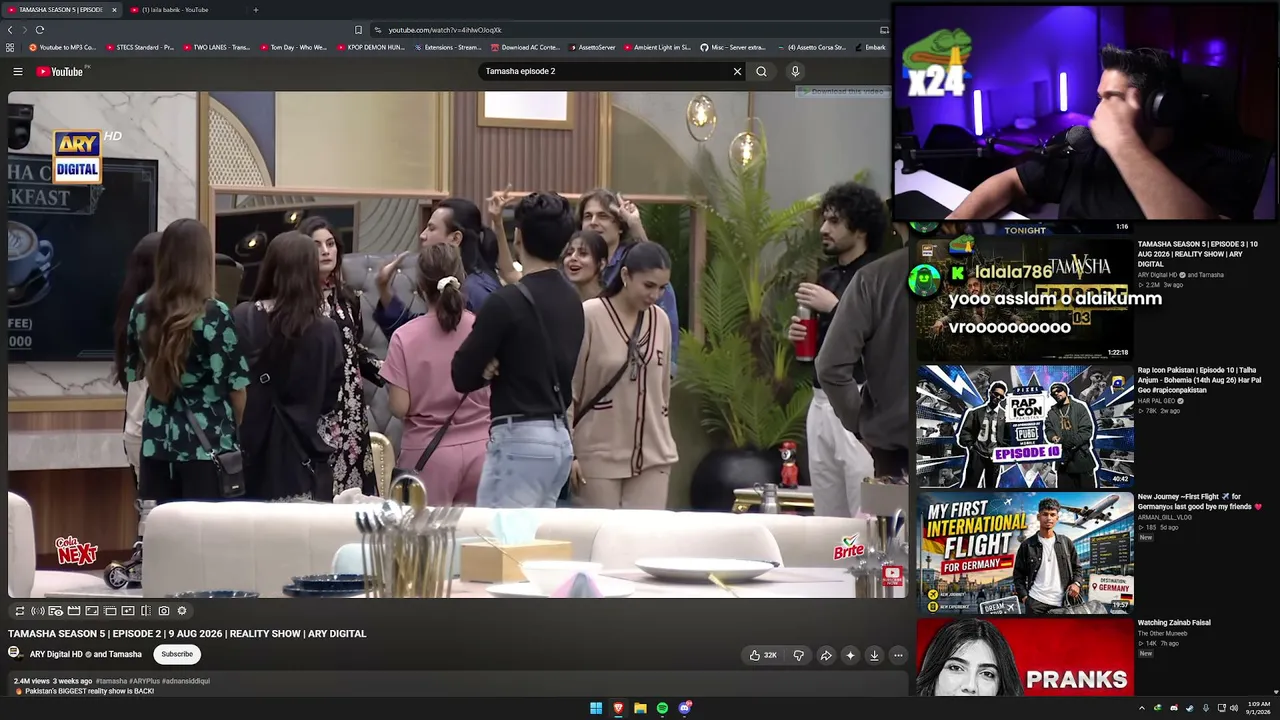Take a video screenshot with camera icon
1280x720 pixels.
point(163,611)
